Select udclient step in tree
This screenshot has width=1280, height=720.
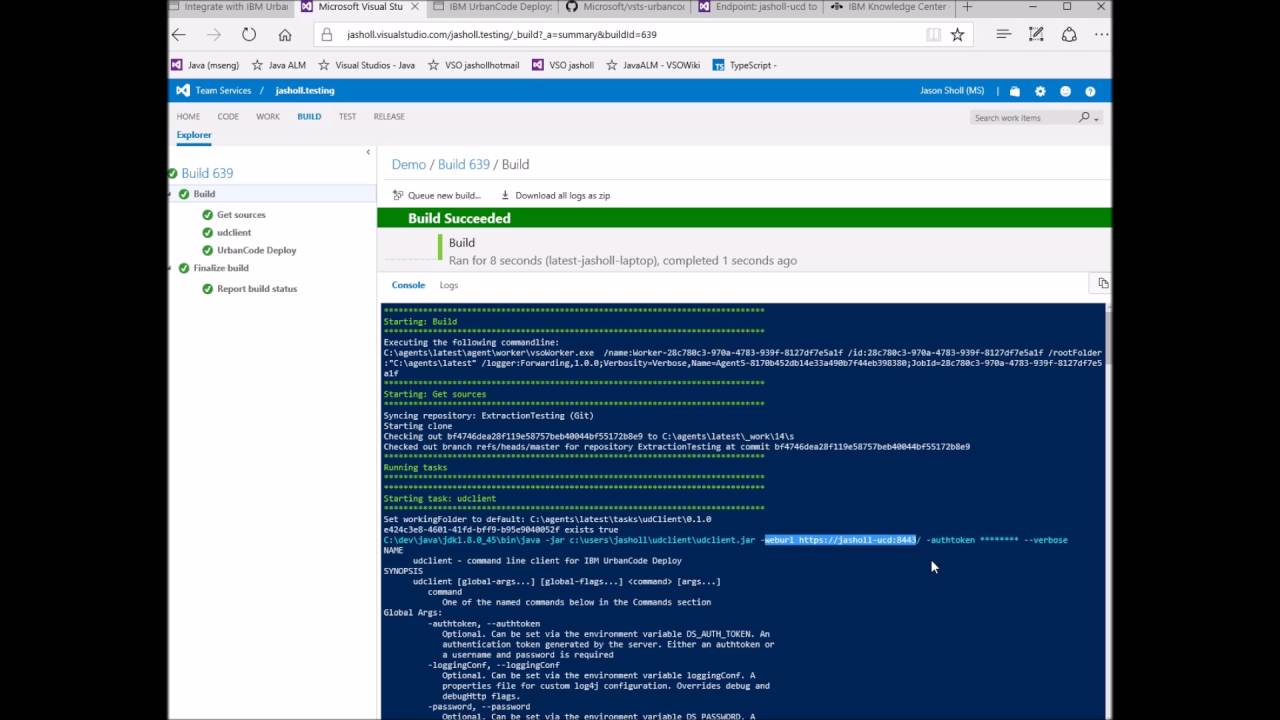[x=234, y=233]
